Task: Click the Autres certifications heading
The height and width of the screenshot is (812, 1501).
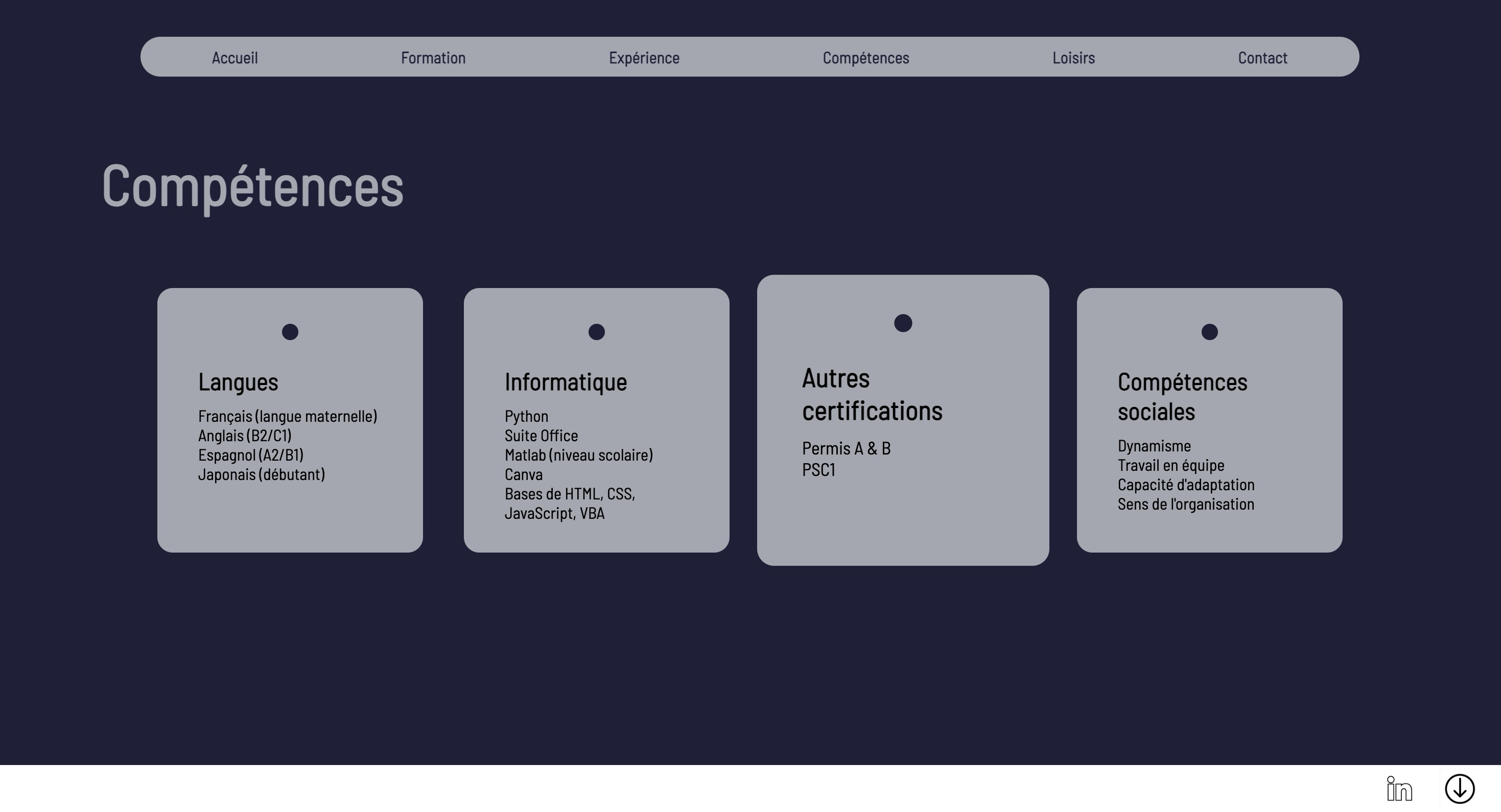Action: (x=872, y=394)
